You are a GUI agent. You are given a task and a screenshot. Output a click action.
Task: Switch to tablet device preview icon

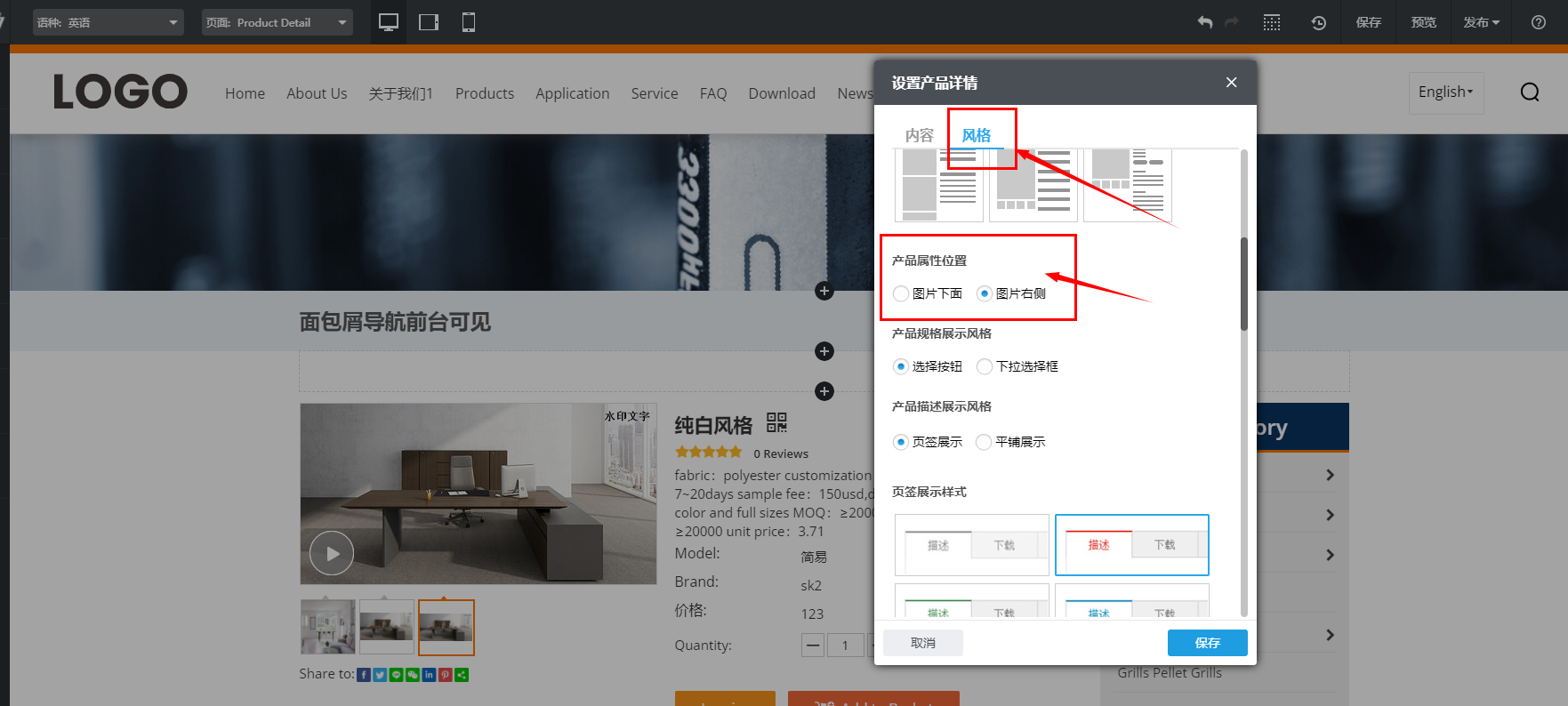coord(429,22)
